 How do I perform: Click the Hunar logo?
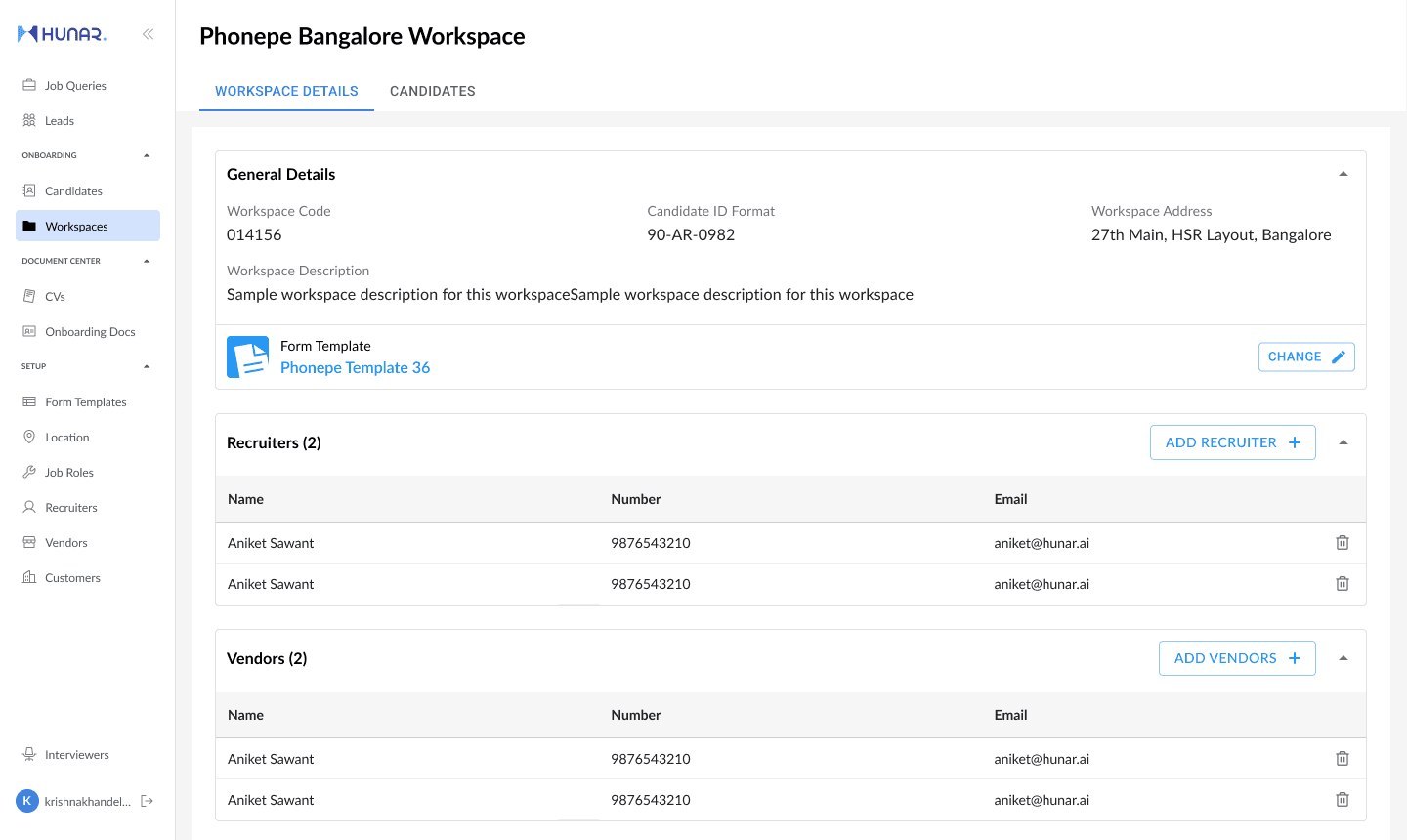[x=63, y=34]
